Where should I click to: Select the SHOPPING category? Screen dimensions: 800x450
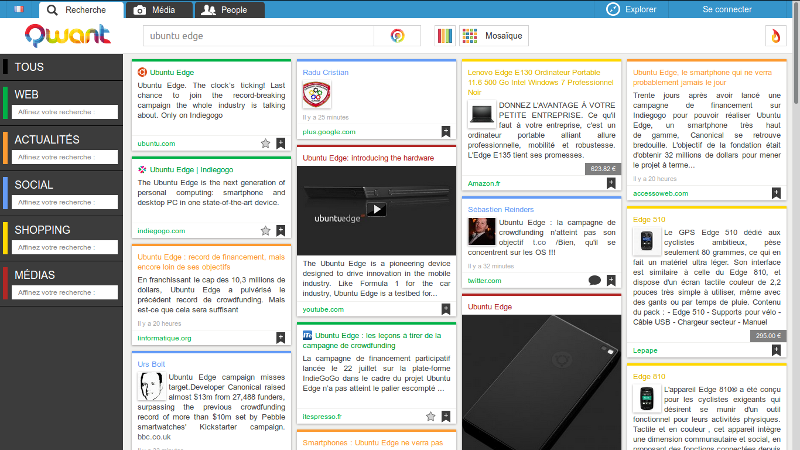pyautogui.click(x=42, y=230)
